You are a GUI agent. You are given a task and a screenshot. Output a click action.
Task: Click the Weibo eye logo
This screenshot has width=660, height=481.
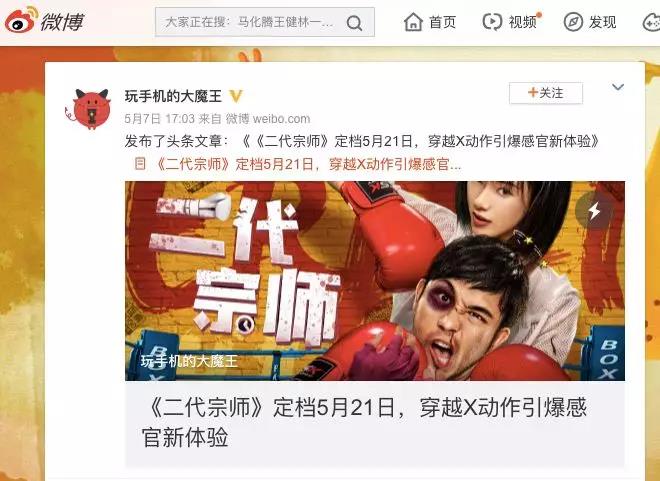[21, 21]
